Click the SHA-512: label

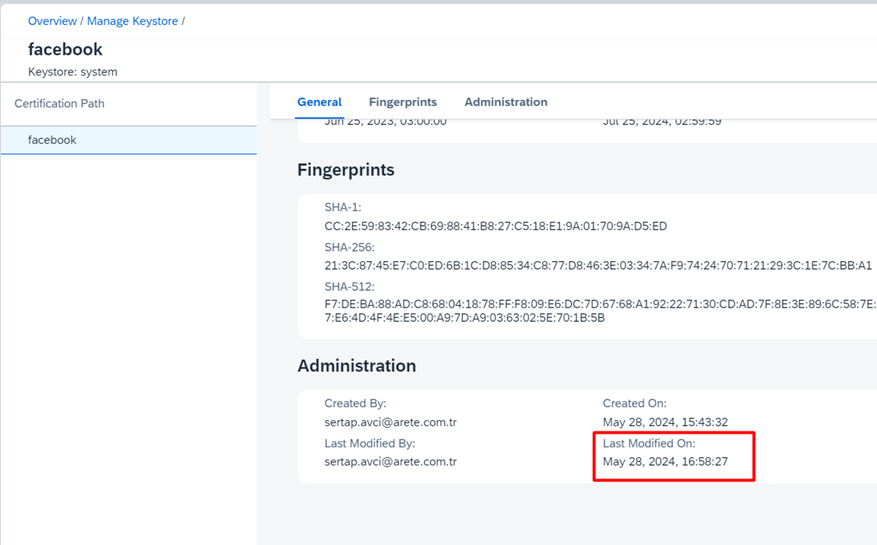tap(350, 286)
